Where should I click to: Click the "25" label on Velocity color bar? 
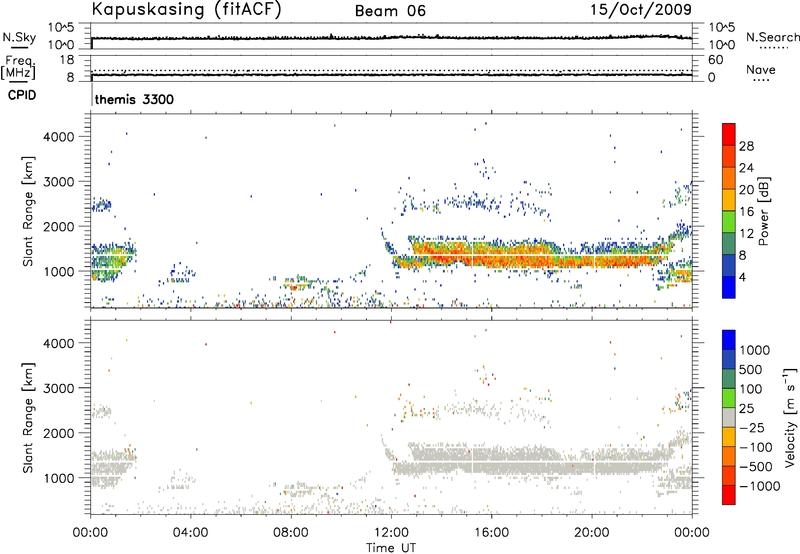click(746, 409)
